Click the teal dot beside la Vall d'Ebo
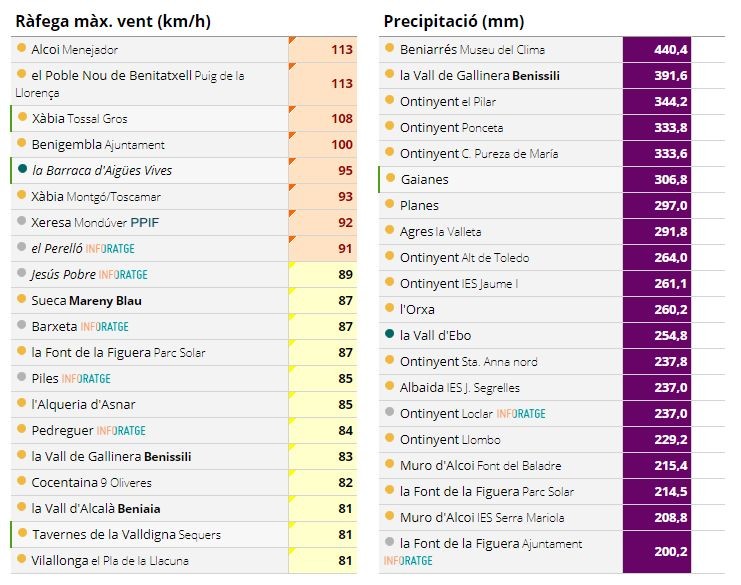The width and height of the screenshot is (741, 585). (x=389, y=334)
